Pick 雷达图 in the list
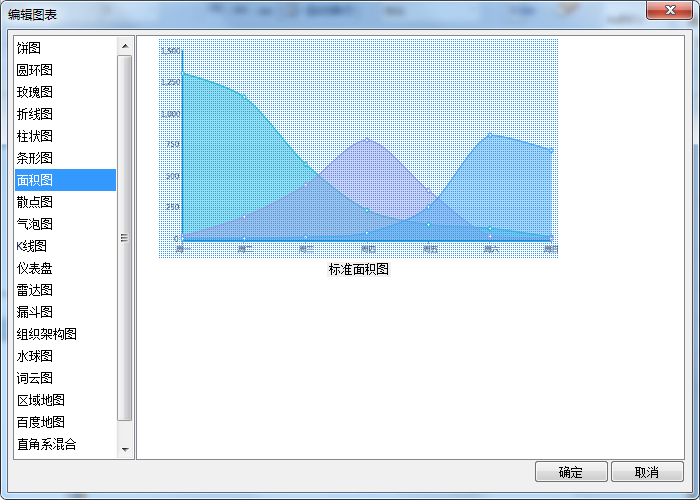Screen dimensions: 700x500 [x=35, y=290]
